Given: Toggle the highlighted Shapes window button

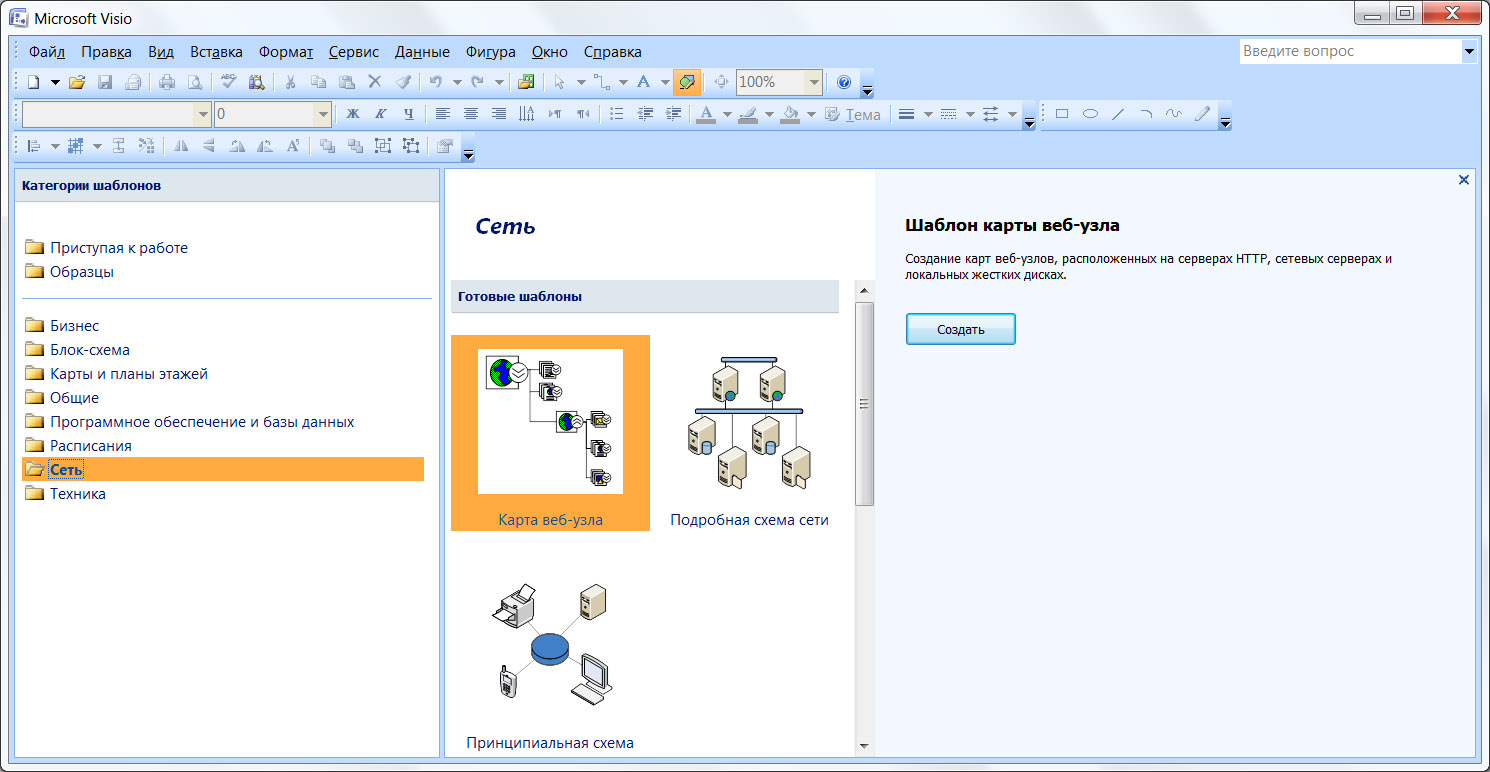Looking at the screenshot, I should click(686, 82).
